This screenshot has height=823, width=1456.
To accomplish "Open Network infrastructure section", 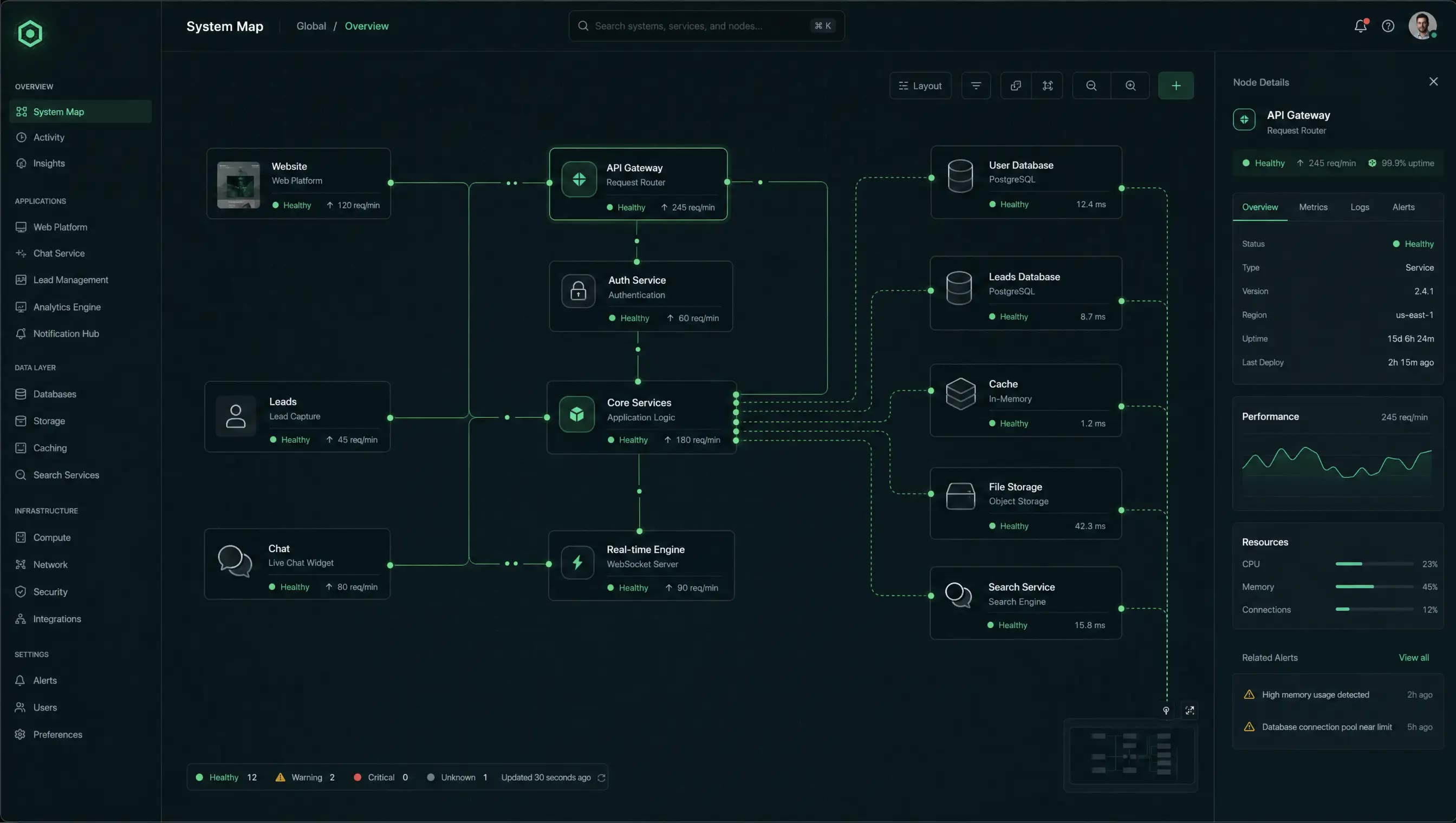I will 80,565.
